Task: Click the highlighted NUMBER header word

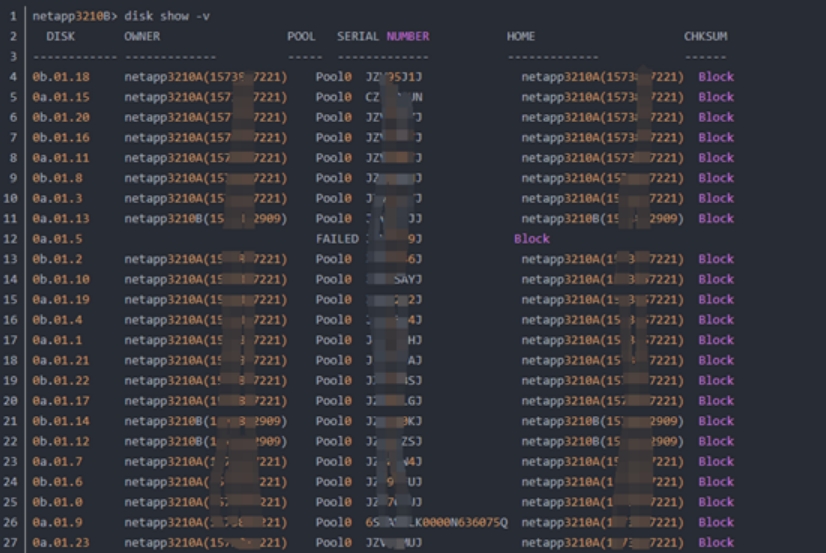Action: pos(408,36)
